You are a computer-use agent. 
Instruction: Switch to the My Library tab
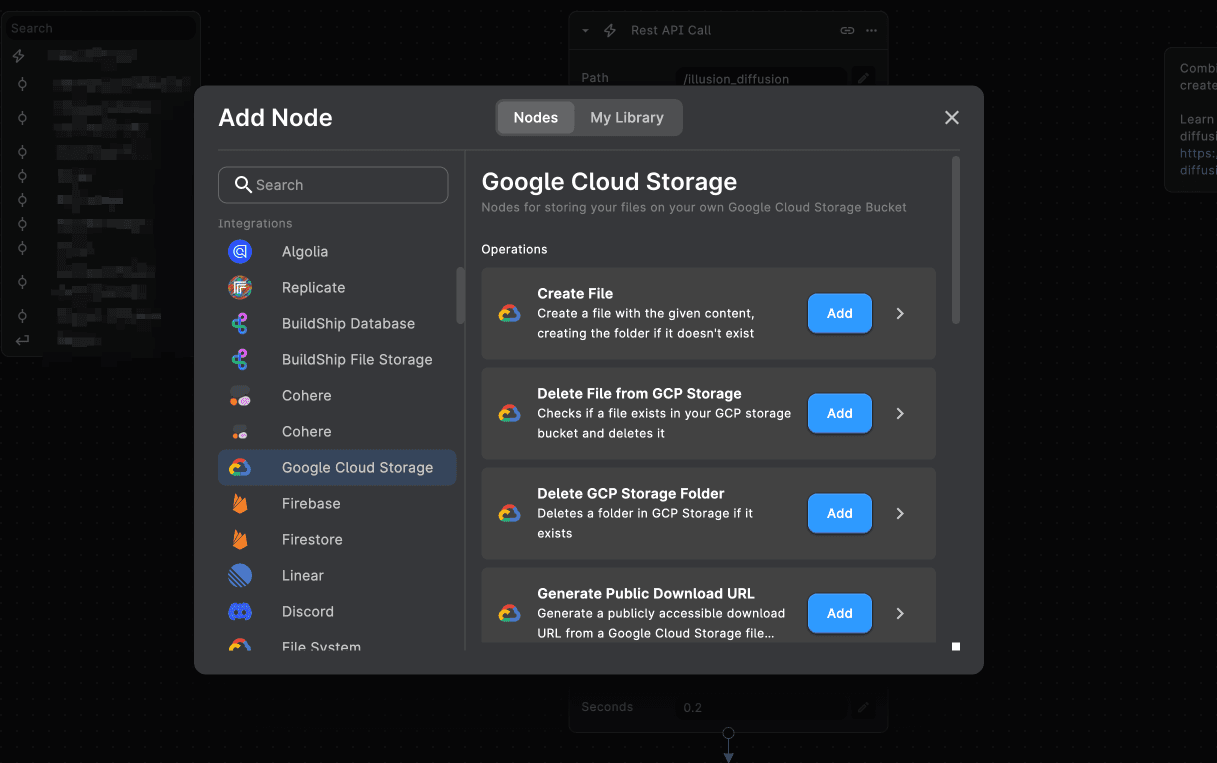627,117
